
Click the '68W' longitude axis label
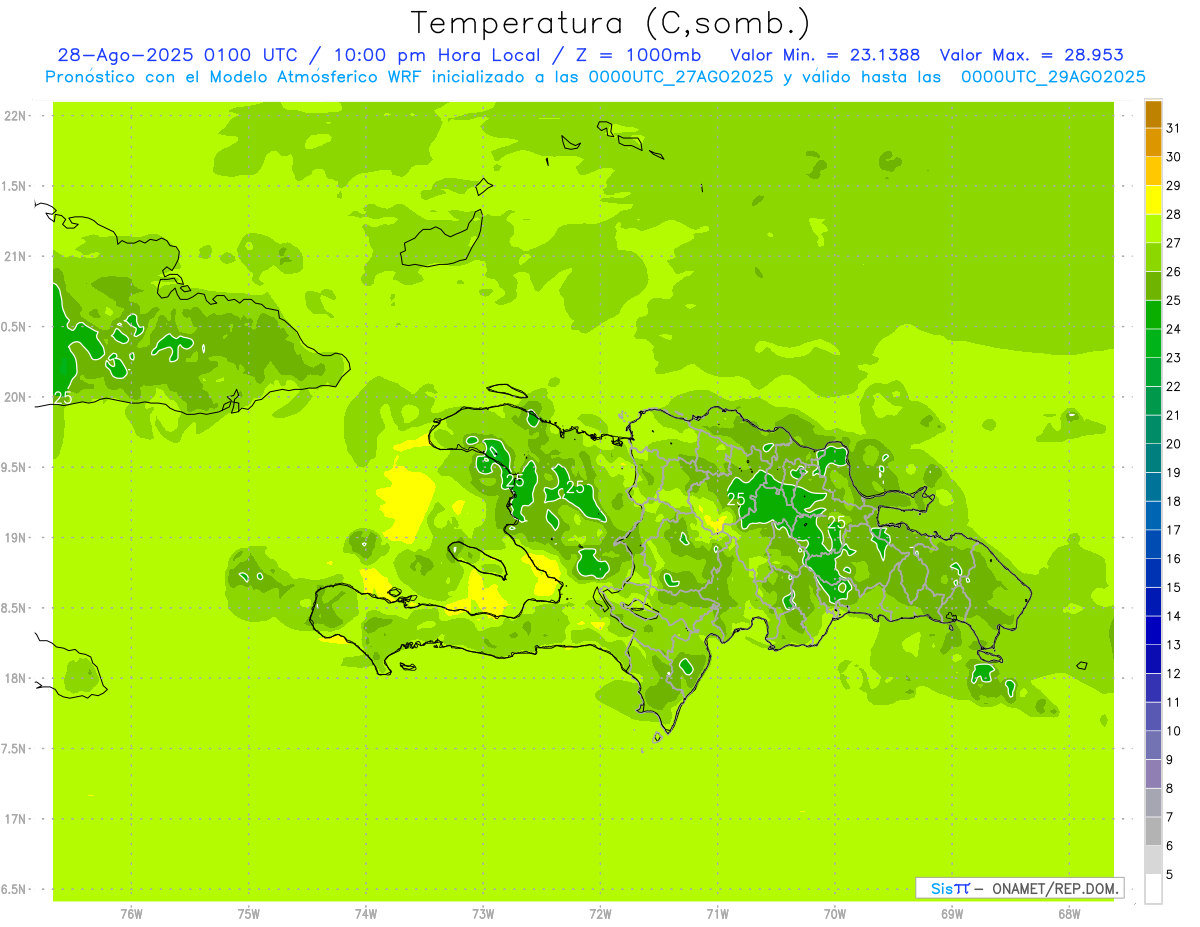(x=1069, y=914)
